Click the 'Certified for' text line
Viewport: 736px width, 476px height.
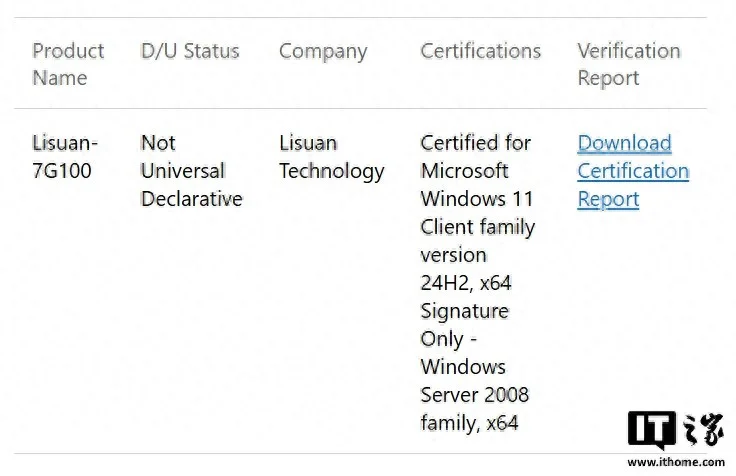point(475,143)
